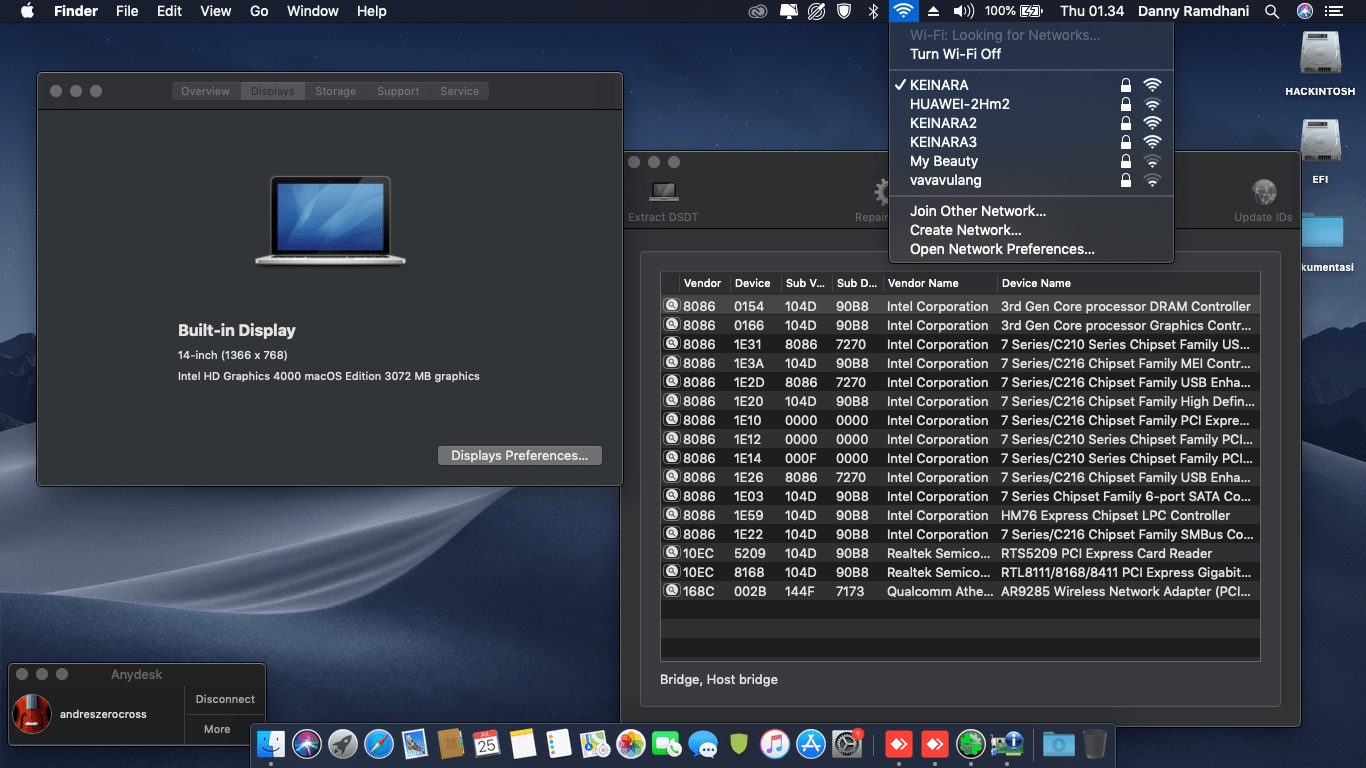Open iTunes from the Dock
1366x768 pixels.
[x=775, y=743]
